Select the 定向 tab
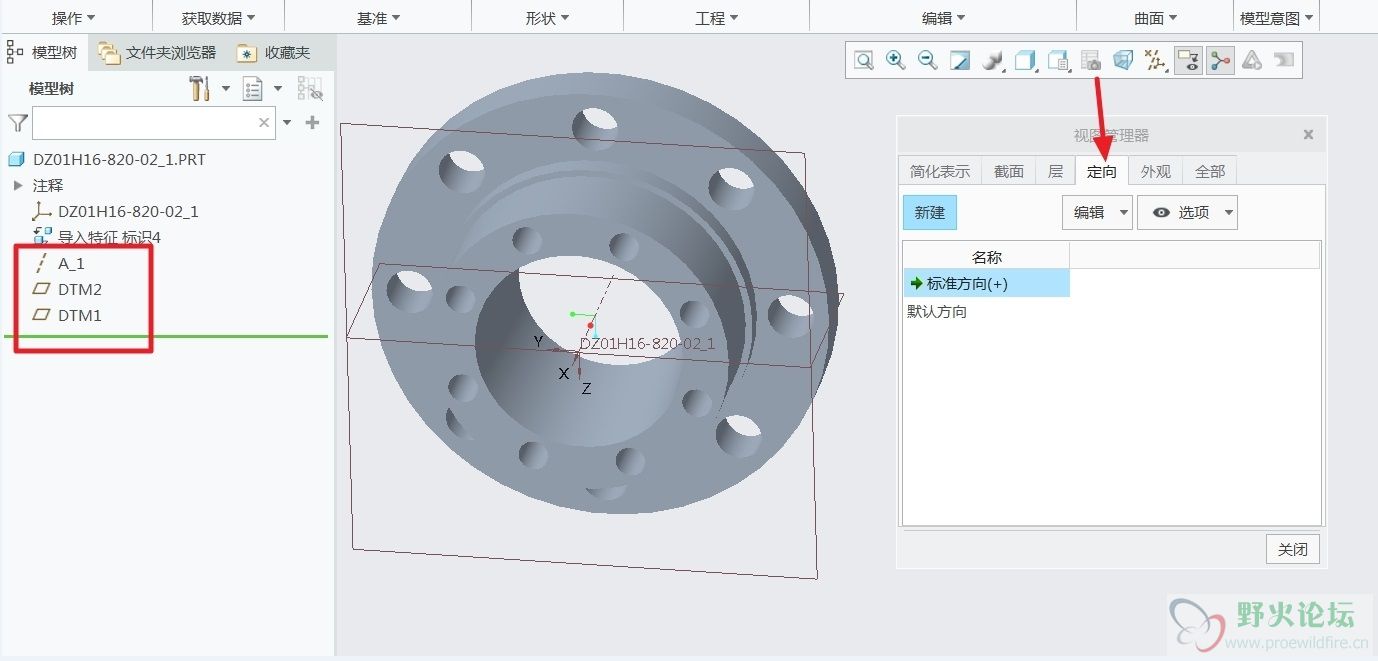1378x661 pixels. pos(1102,171)
